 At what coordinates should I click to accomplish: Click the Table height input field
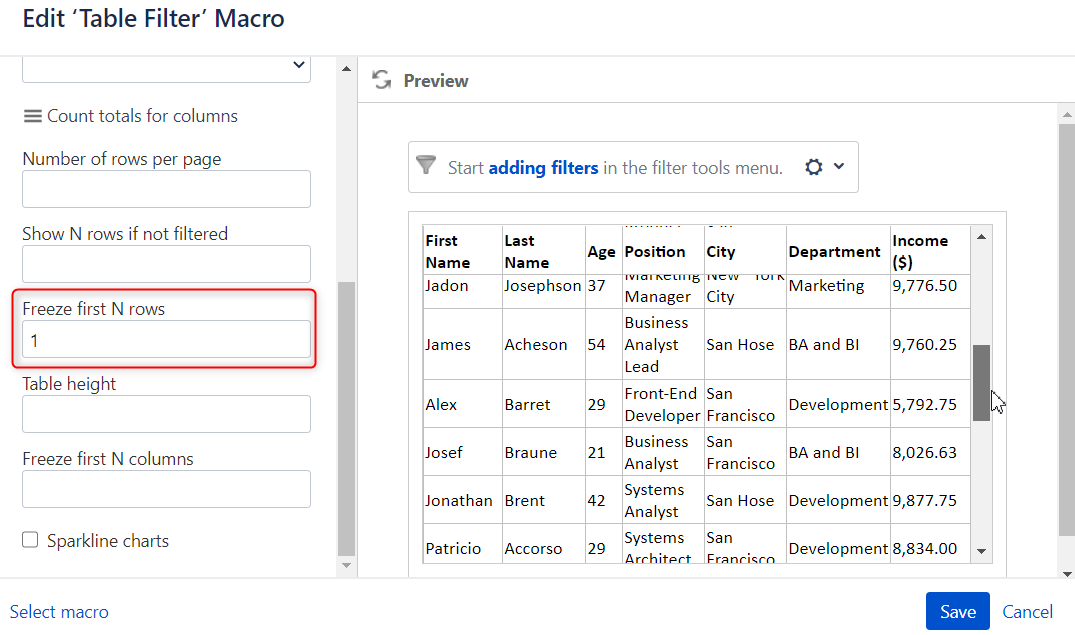click(x=166, y=414)
